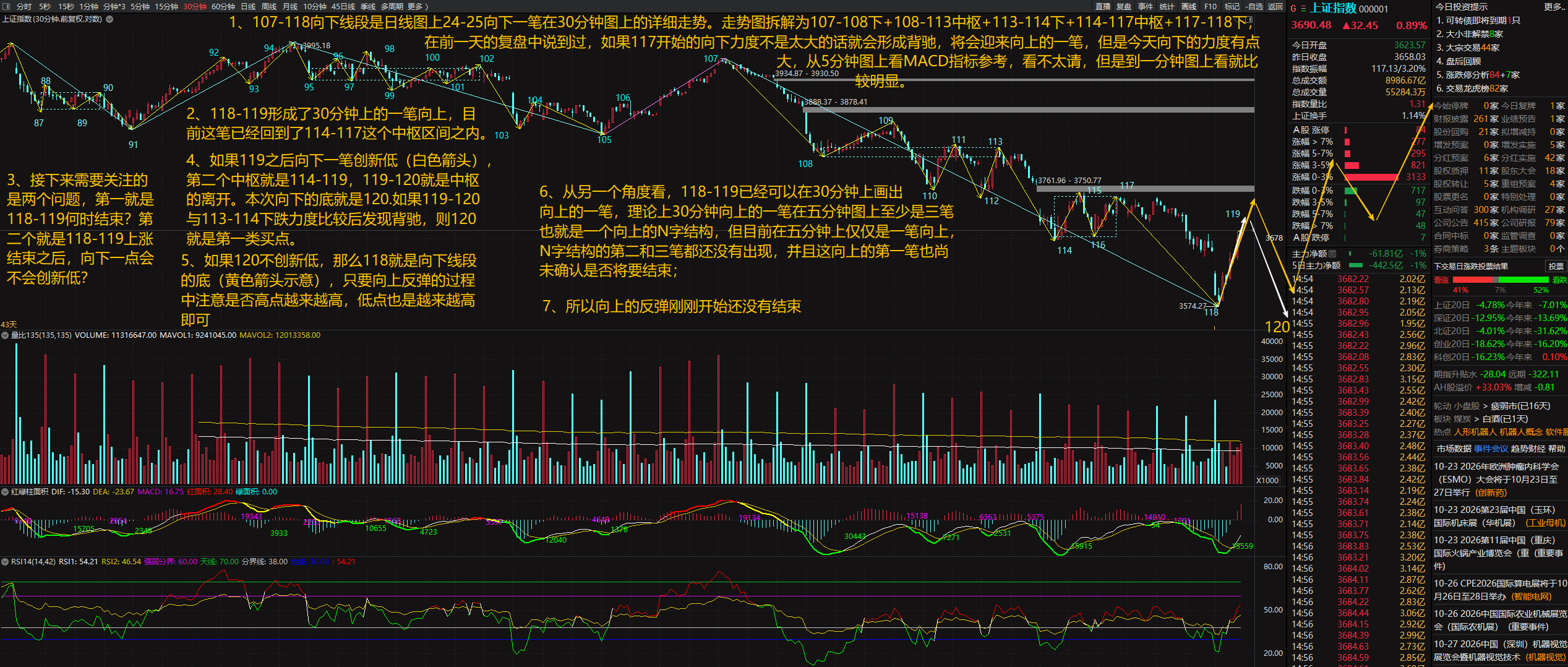Toggle the sidebar panel icon before 分时
The height and width of the screenshot is (667, 1568).
[7, 6]
